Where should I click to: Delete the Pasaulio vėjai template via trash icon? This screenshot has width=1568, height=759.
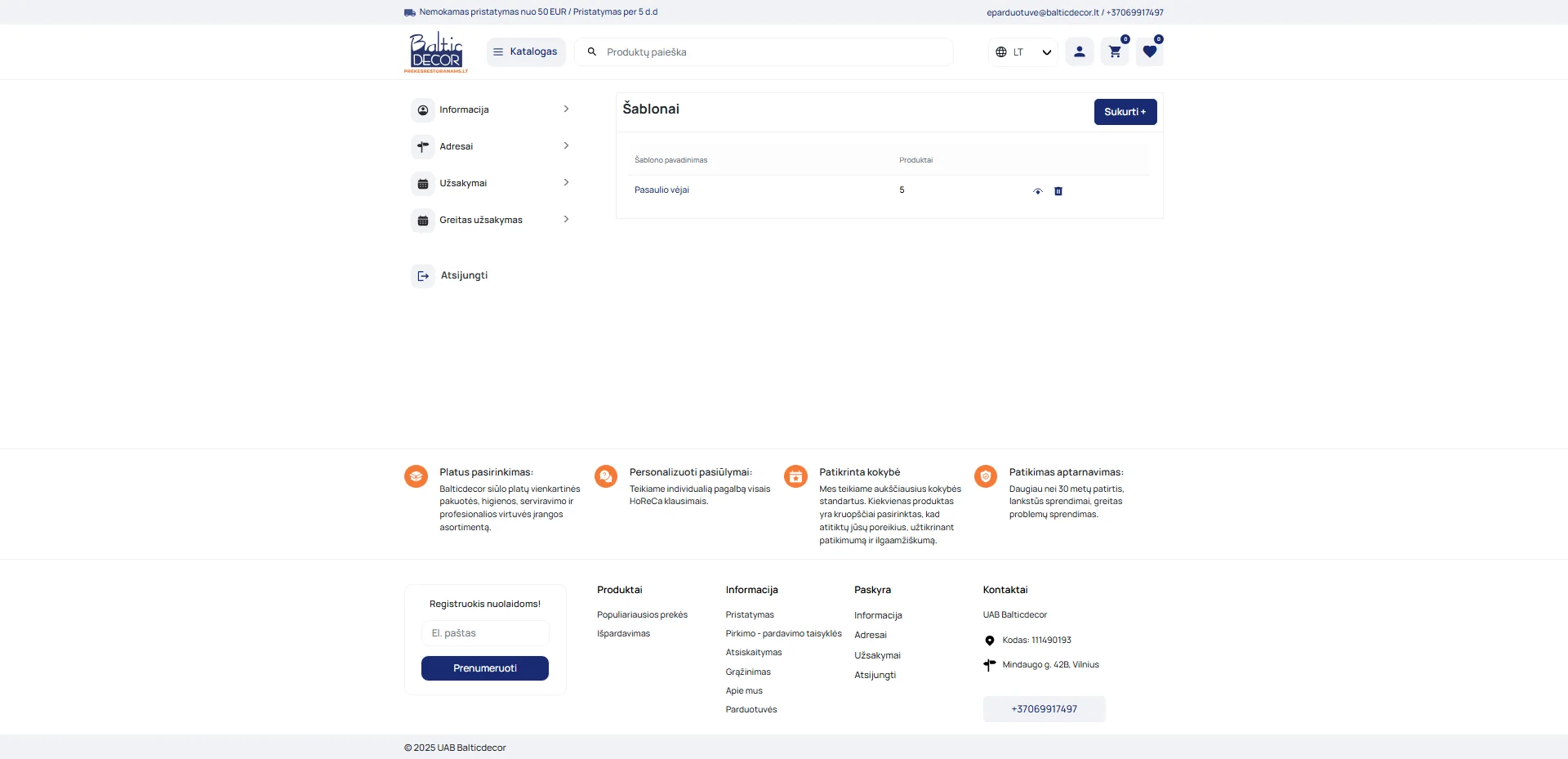1058,191
